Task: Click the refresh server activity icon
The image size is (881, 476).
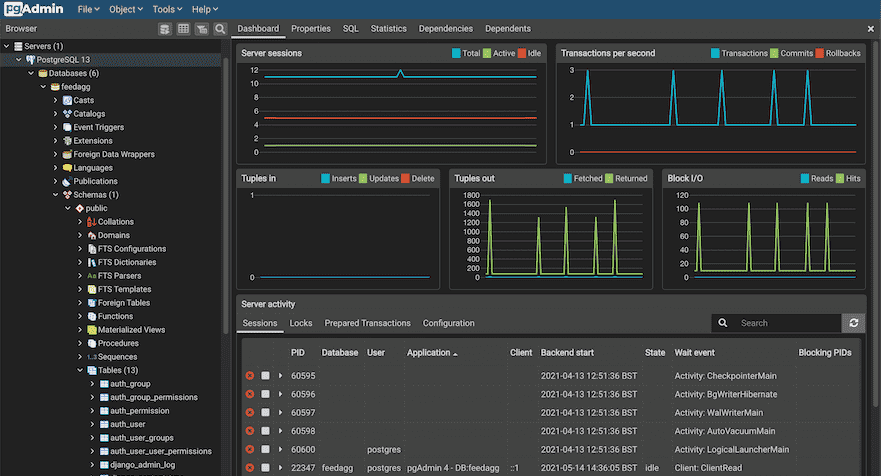Action: point(853,323)
